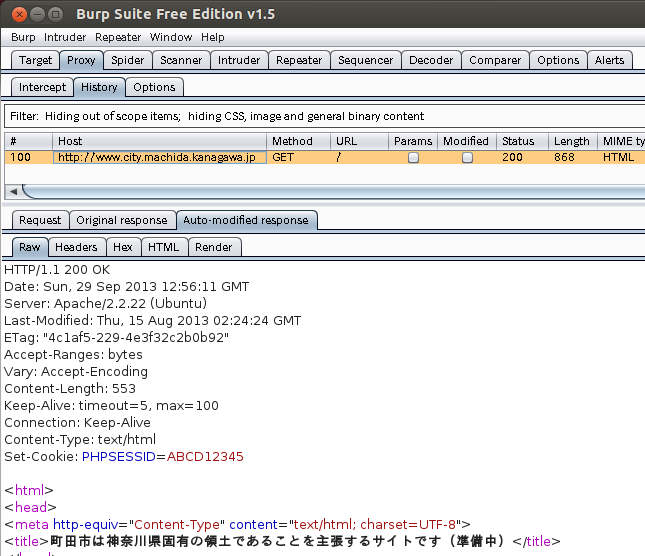Open the Window menu

(x=171, y=37)
